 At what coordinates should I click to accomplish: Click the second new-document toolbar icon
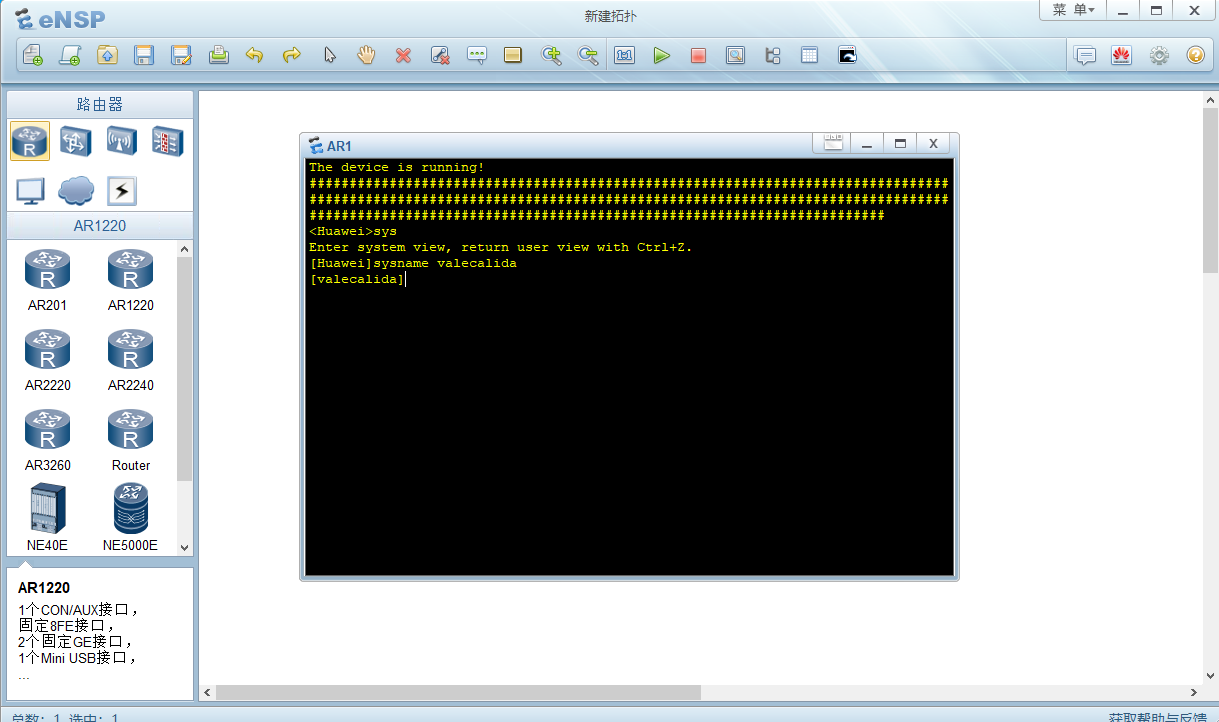click(x=70, y=55)
